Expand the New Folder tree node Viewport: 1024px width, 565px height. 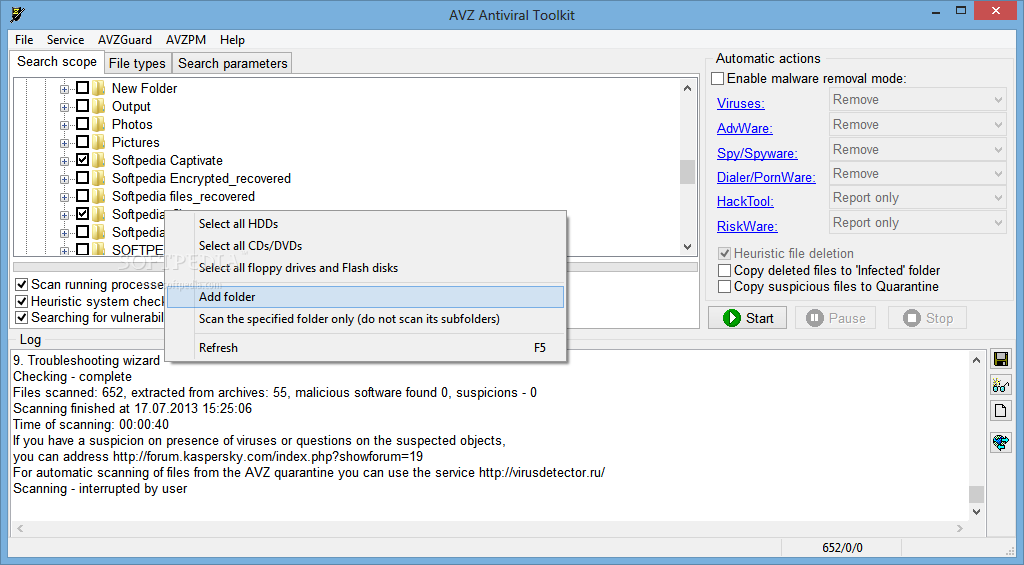pos(64,89)
